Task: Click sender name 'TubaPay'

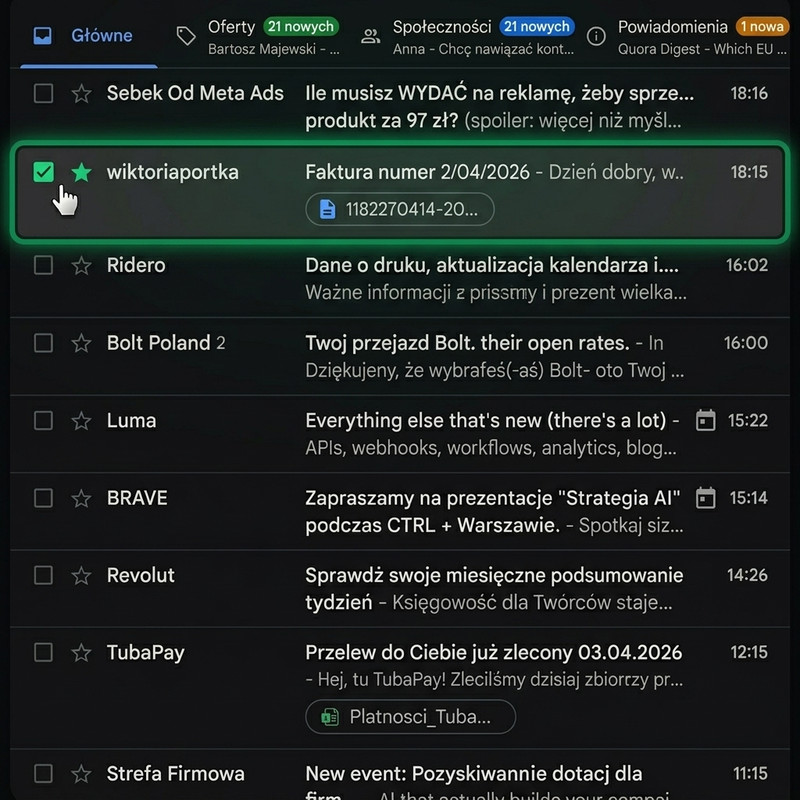Action: (145, 653)
